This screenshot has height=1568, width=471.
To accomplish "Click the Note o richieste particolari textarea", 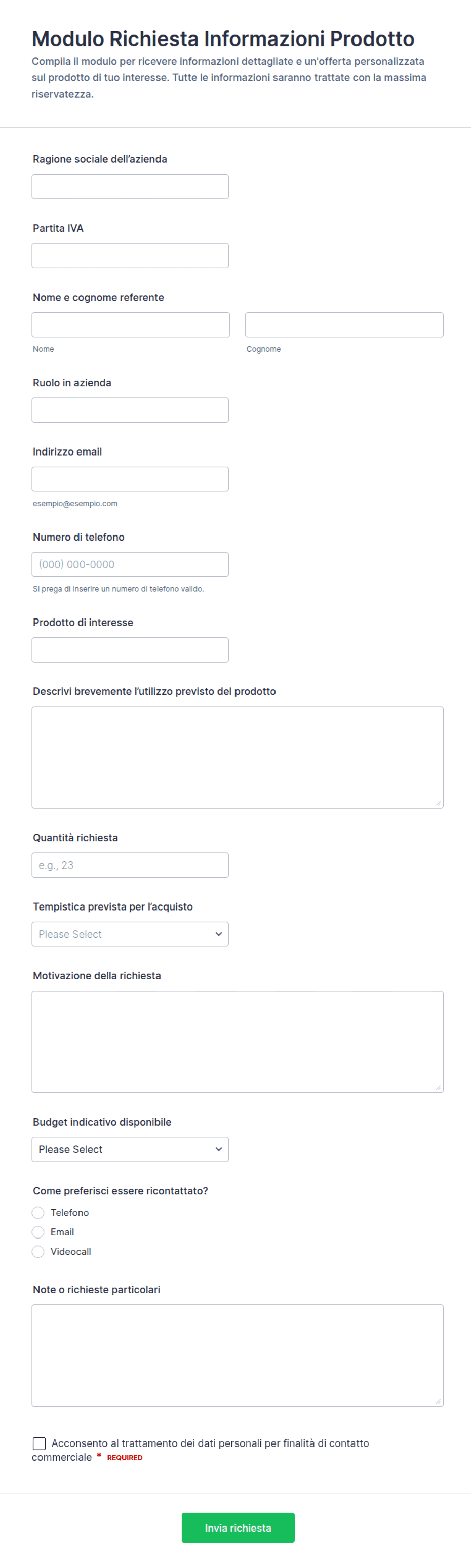I will [x=237, y=1355].
